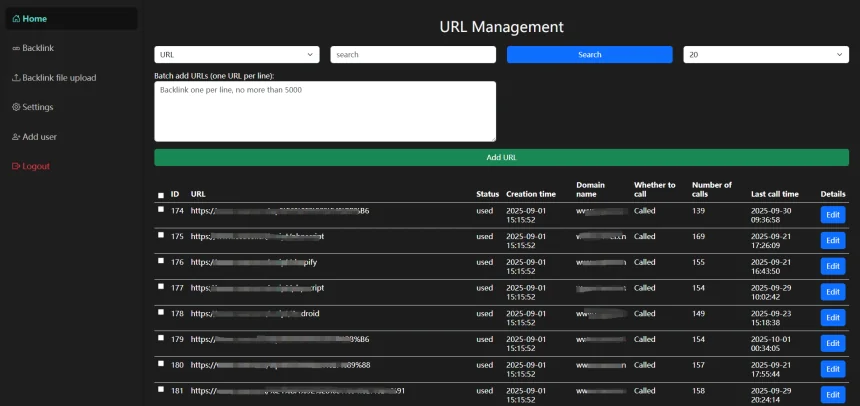The image size is (860, 406).
Task: Click the batch add URLs textarea
Action: tap(325, 111)
